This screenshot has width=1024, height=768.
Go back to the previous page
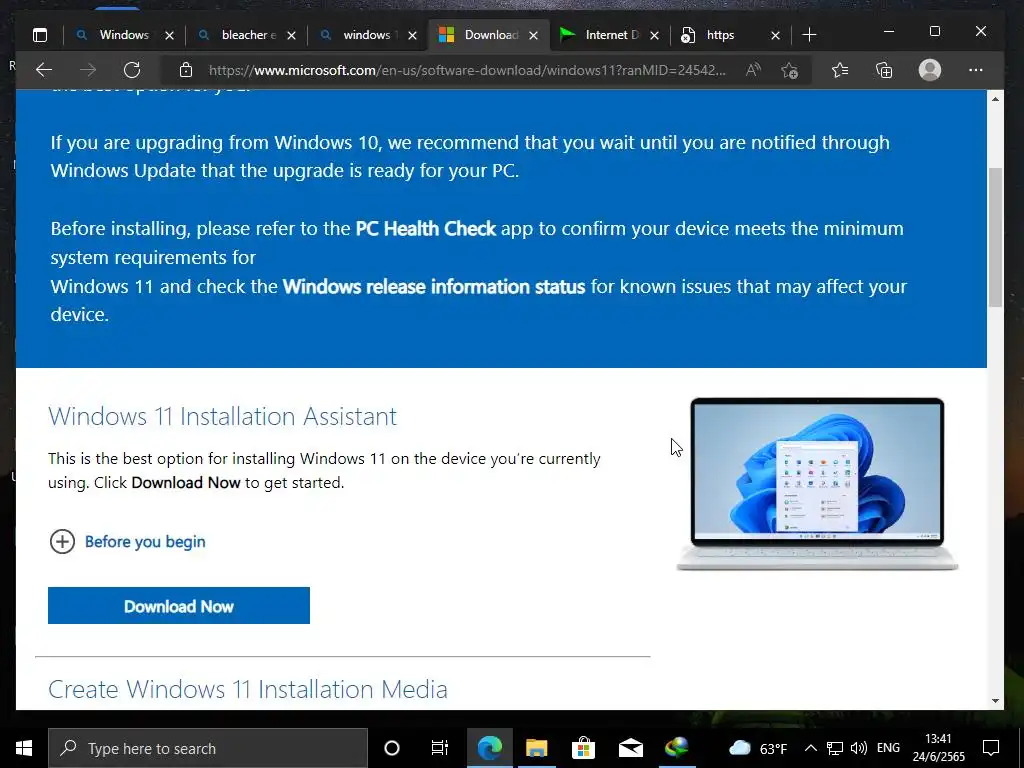click(44, 70)
